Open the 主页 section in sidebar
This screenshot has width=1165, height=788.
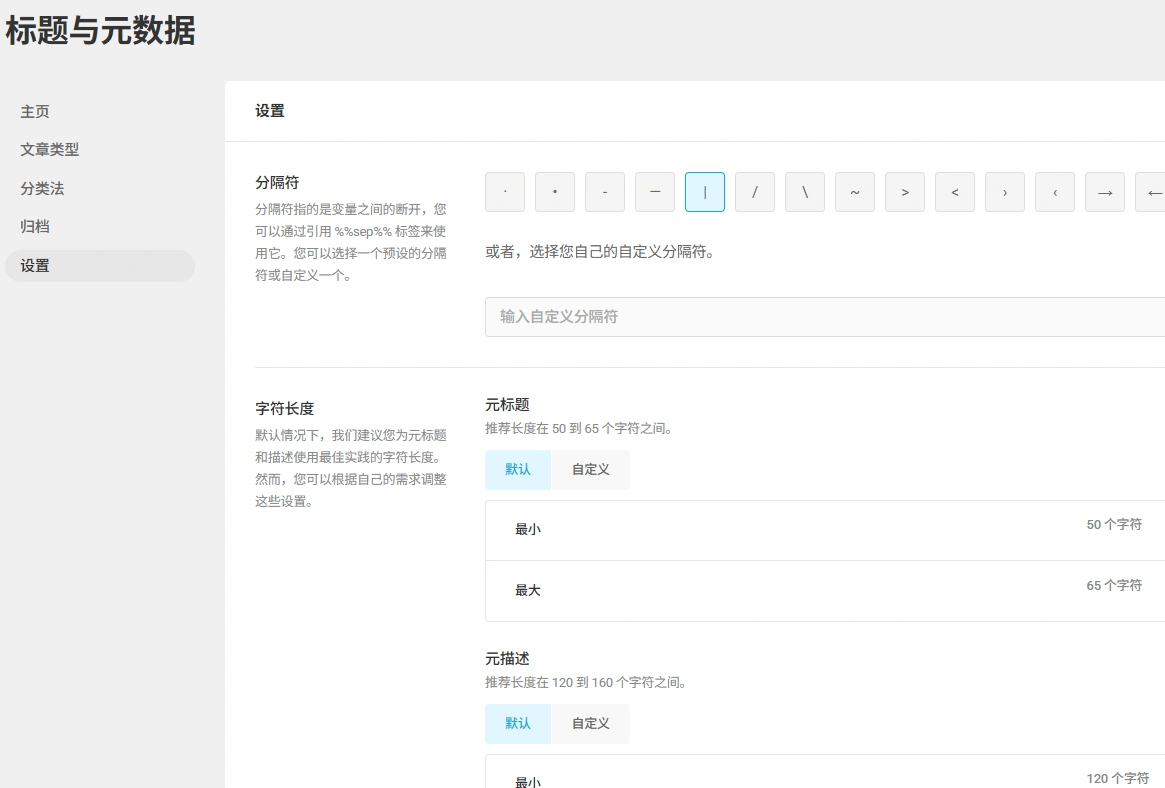[35, 112]
